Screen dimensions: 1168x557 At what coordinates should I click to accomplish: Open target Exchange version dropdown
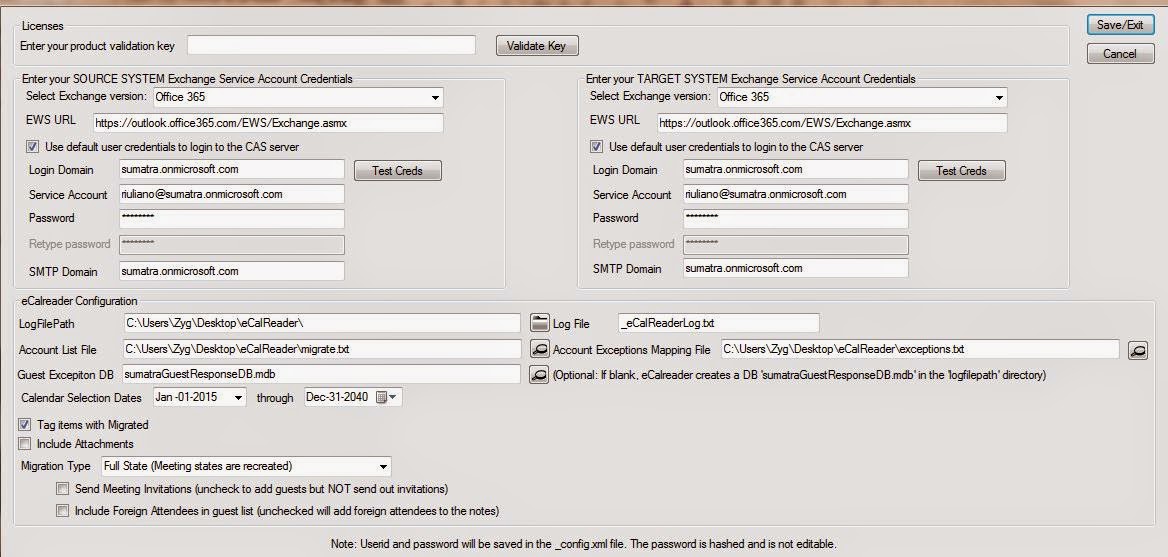tap(999, 98)
